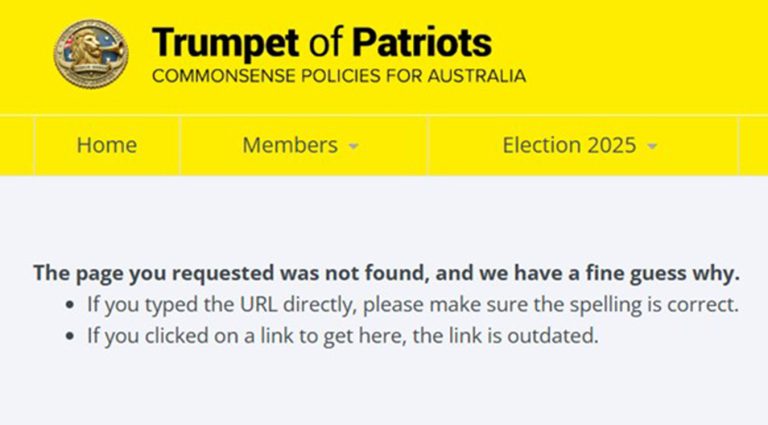Expand the Members dropdown arrow
Image resolution: width=768 pixels, height=425 pixels.
(x=353, y=147)
